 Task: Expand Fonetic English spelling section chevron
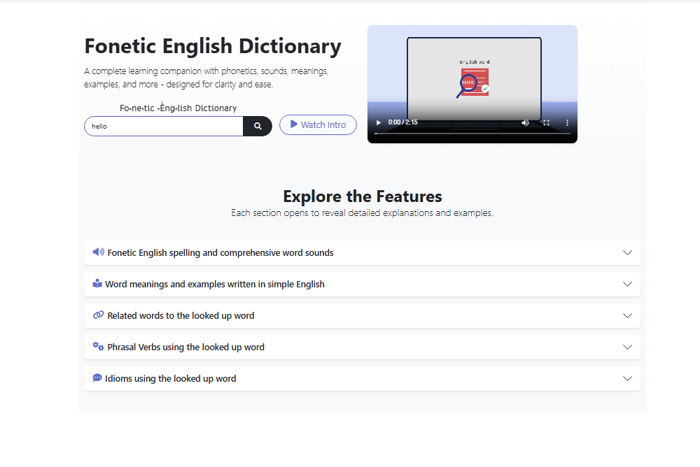click(627, 253)
